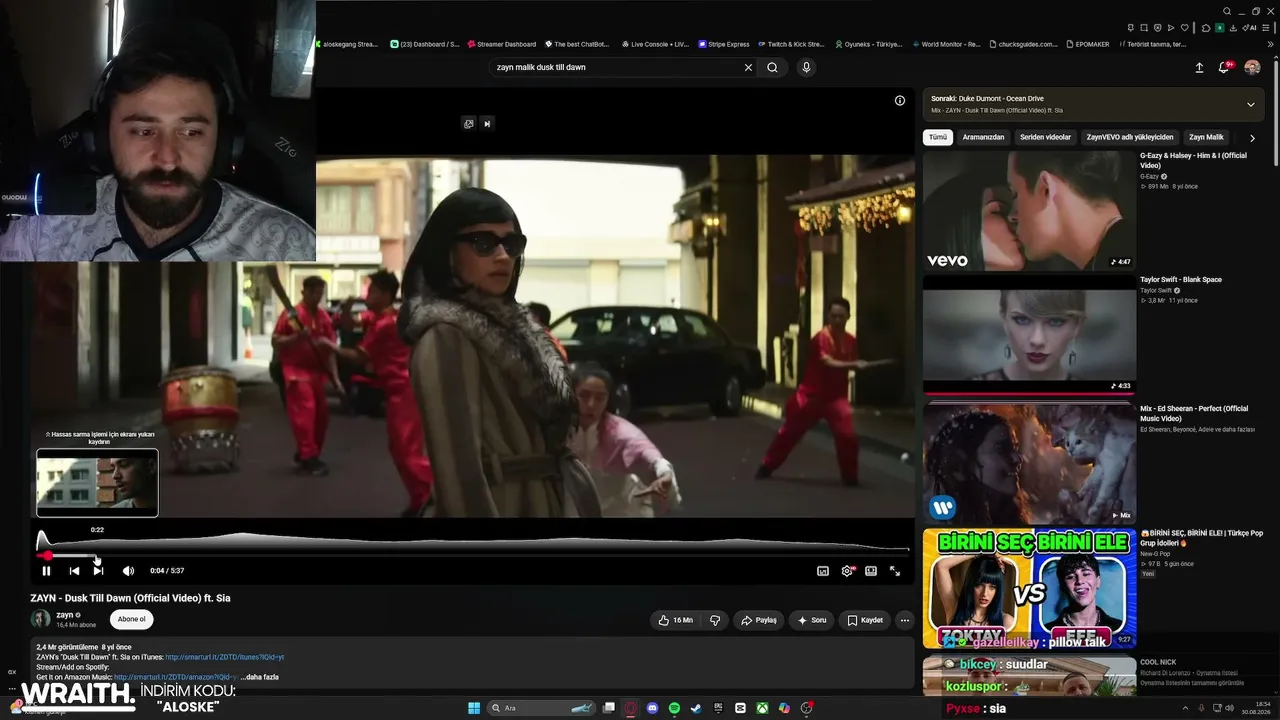
Task: Pause the video playback
Action: point(46,571)
